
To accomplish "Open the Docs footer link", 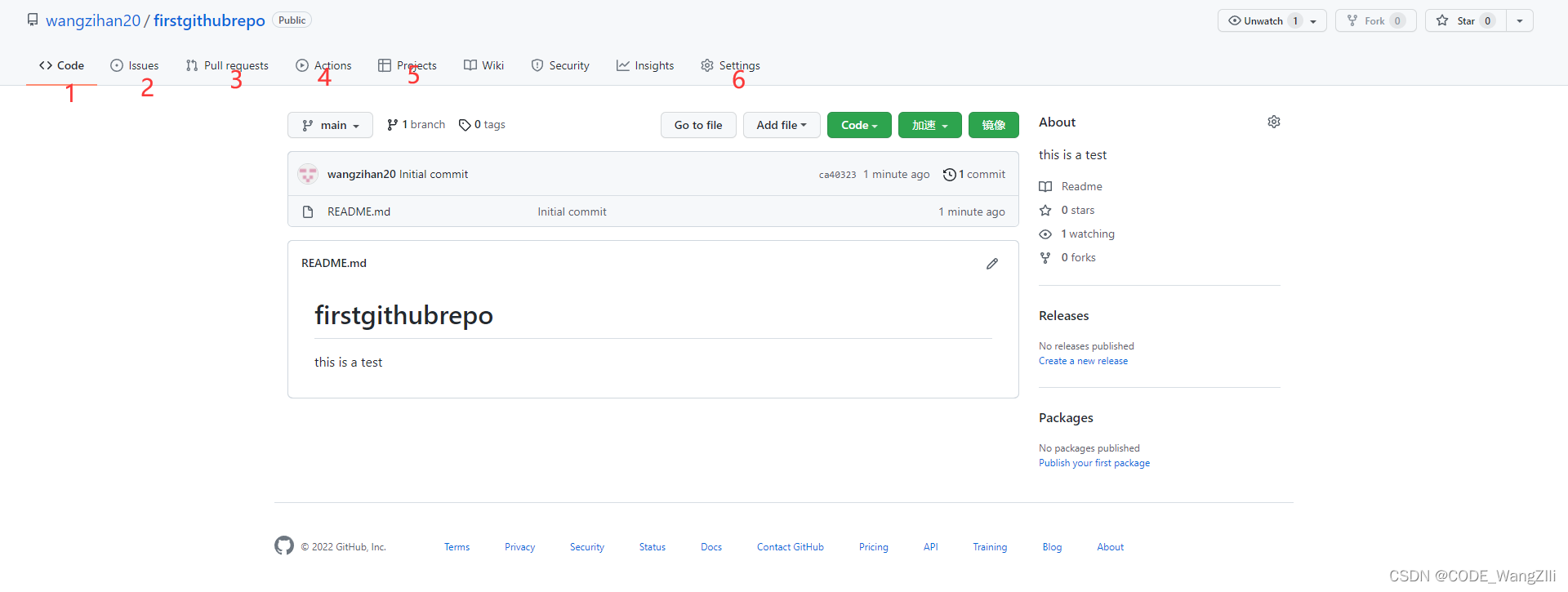I will coord(711,547).
